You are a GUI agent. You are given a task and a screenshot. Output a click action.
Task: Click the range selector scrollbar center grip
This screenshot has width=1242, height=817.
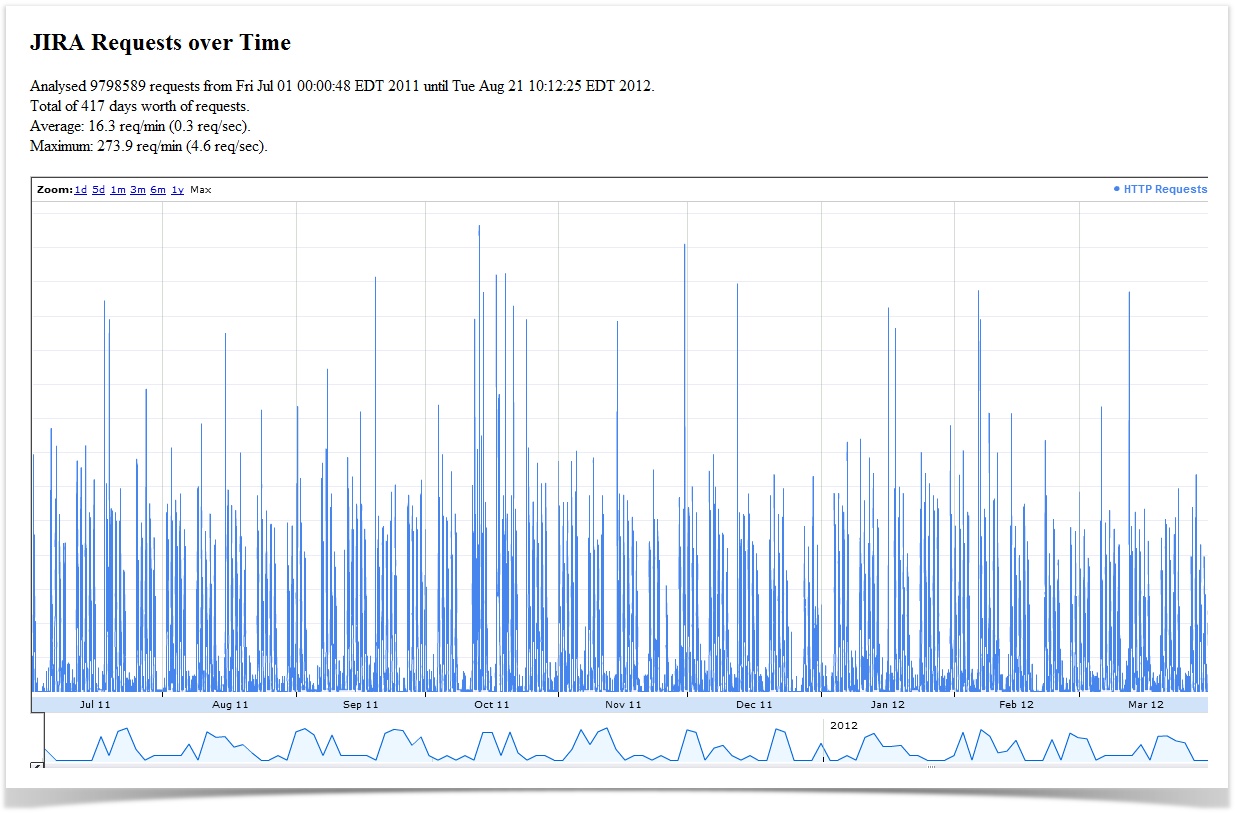(931, 767)
